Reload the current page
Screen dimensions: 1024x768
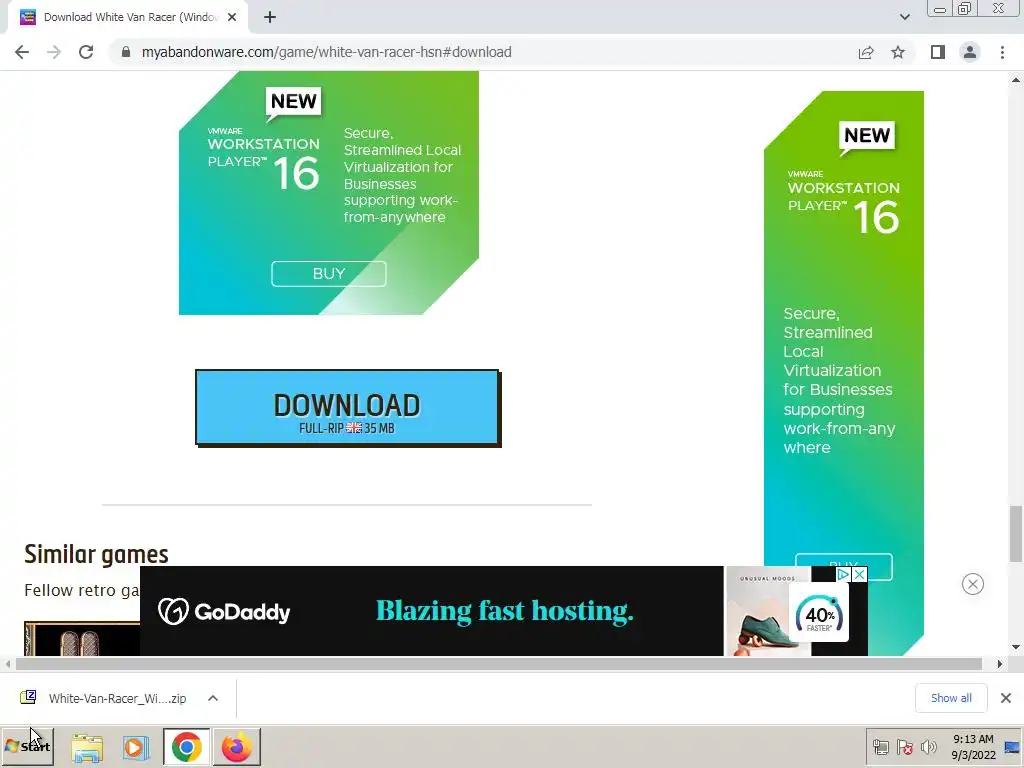click(x=86, y=52)
